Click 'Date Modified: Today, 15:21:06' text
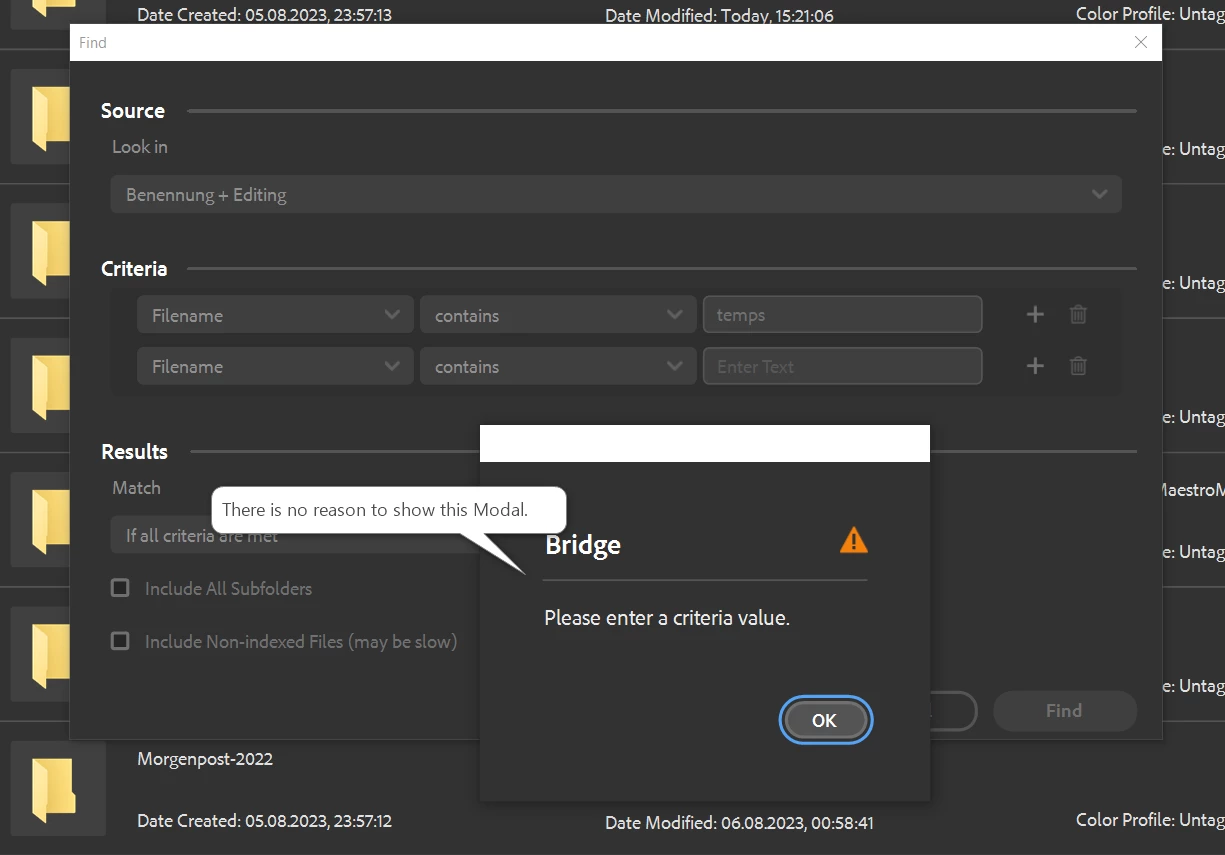This screenshot has height=855, width=1225. point(719,15)
